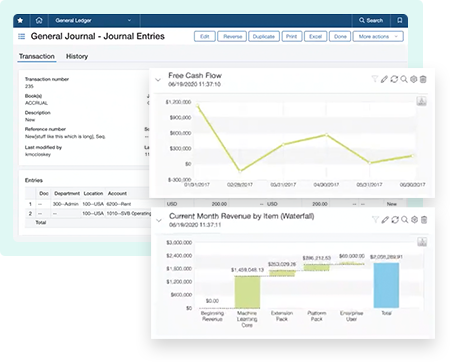Go to home via house icon

click(39, 21)
